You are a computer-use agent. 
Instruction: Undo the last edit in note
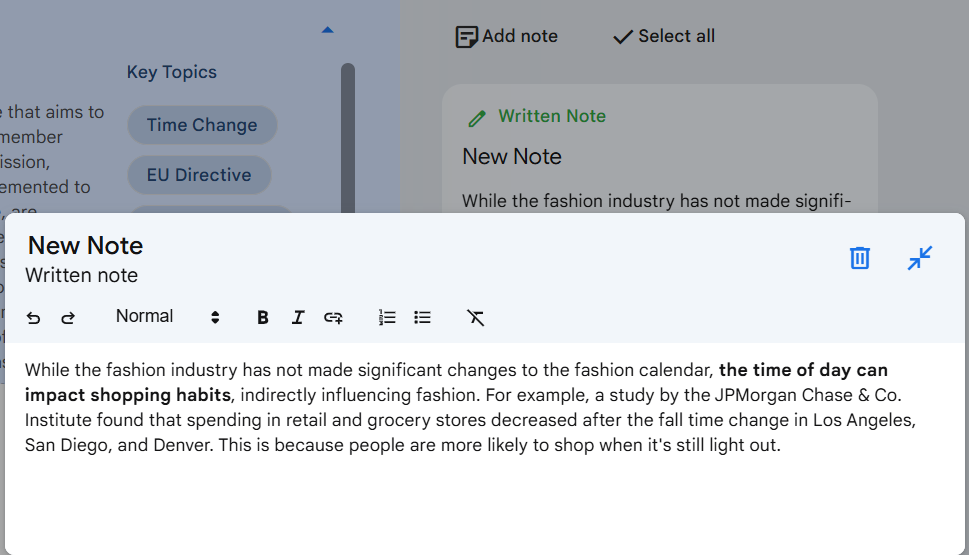point(33,318)
